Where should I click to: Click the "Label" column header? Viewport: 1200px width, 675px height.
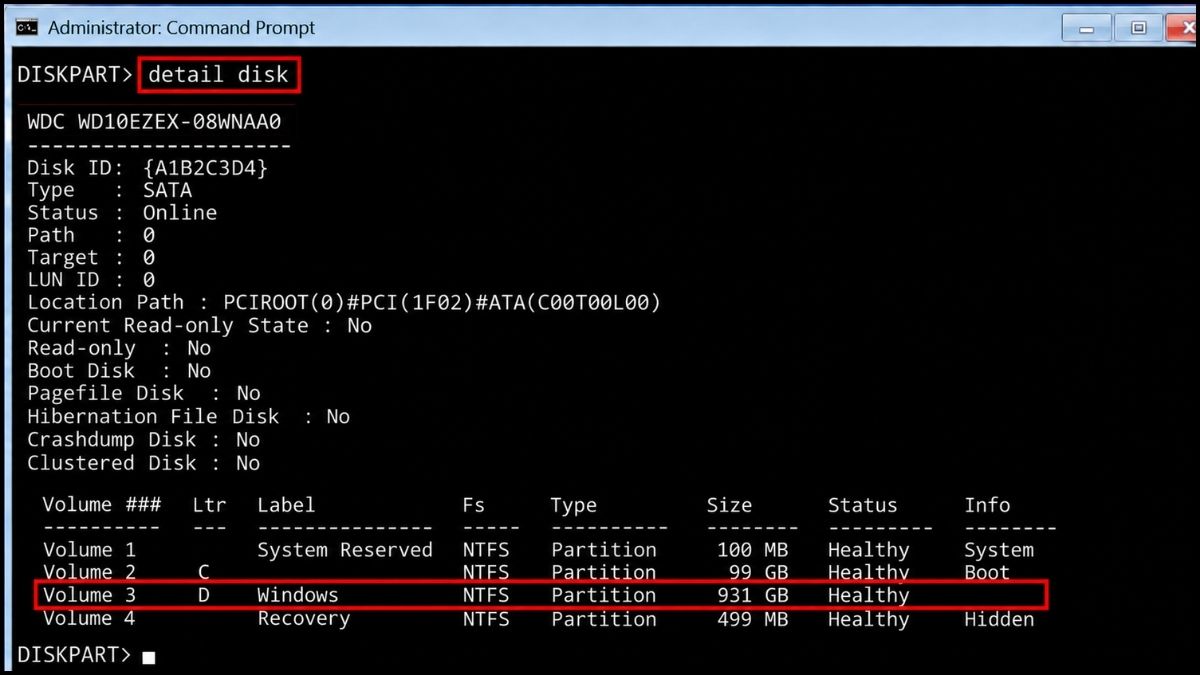coord(286,505)
